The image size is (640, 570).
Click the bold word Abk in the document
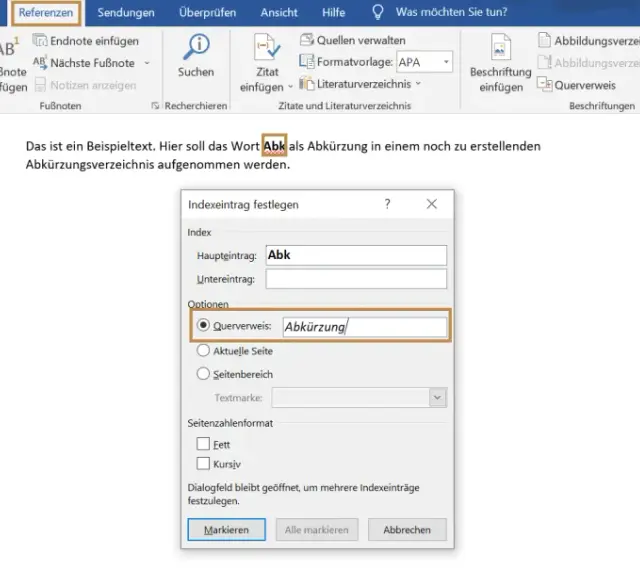274,145
